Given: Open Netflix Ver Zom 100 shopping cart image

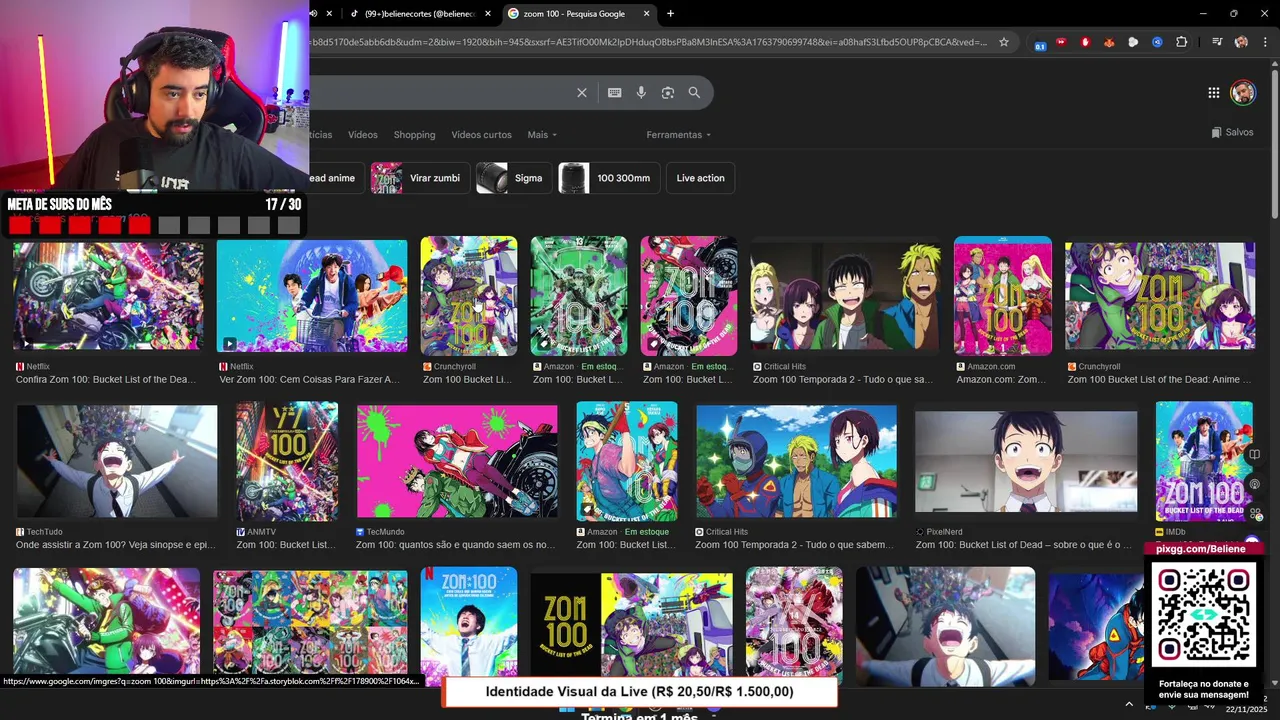Looking at the screenshot, I should tap(312, 296).
